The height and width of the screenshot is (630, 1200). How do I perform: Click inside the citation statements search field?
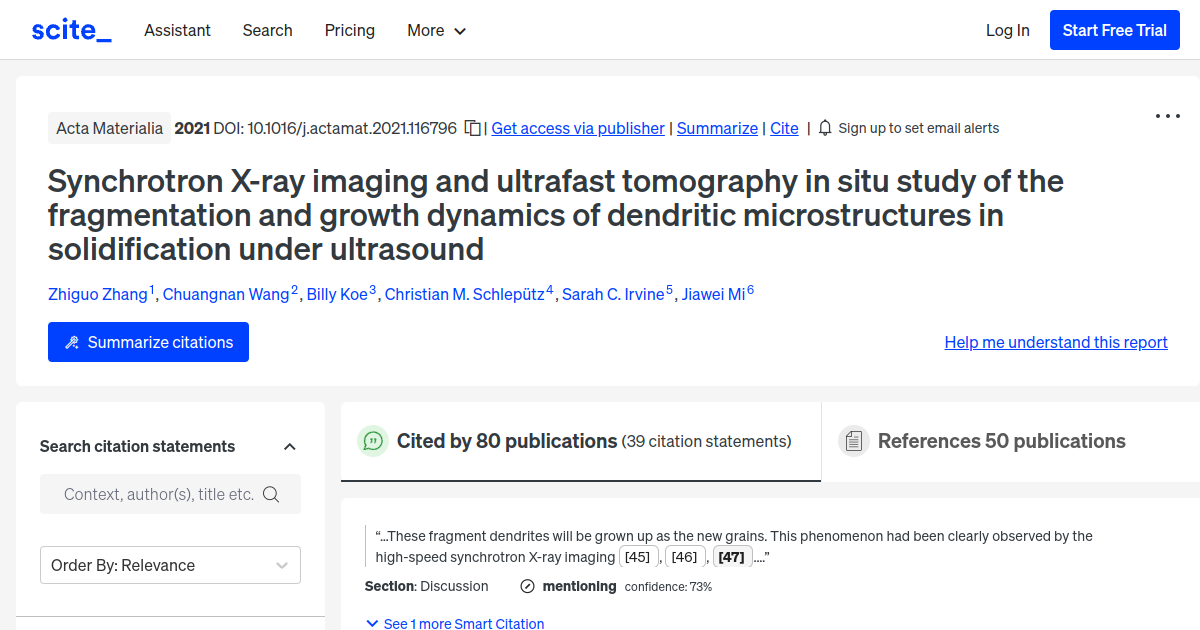point(160,493)
